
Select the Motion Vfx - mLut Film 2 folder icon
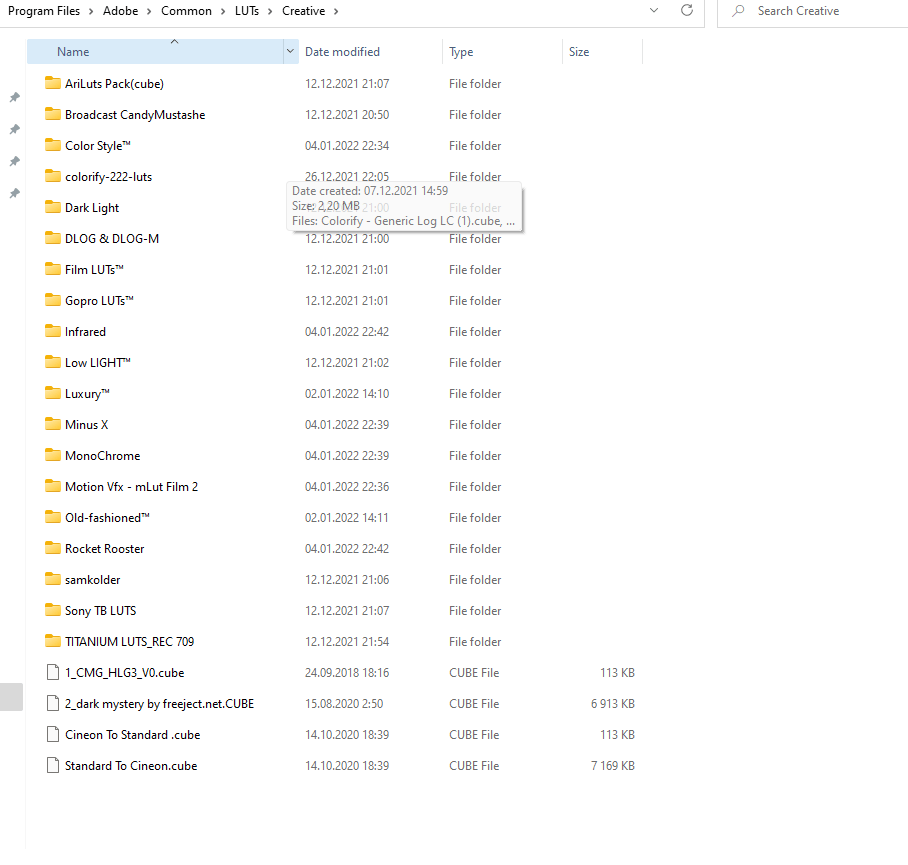pos(53,486)
